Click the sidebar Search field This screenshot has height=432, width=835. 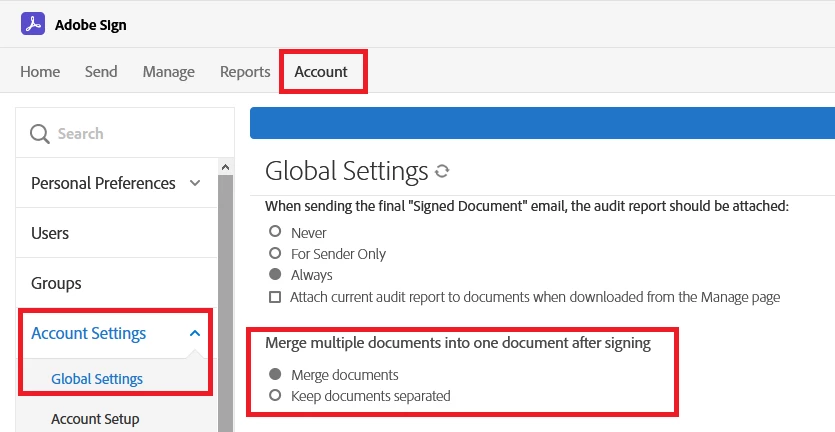tap(125, 133)
